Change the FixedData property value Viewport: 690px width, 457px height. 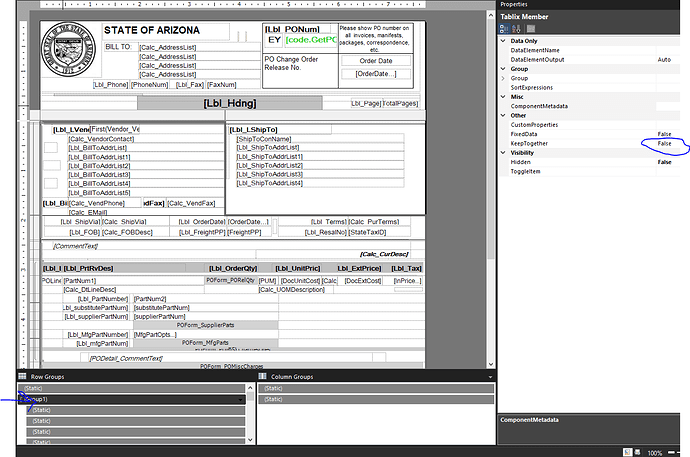tap(664, 134)
